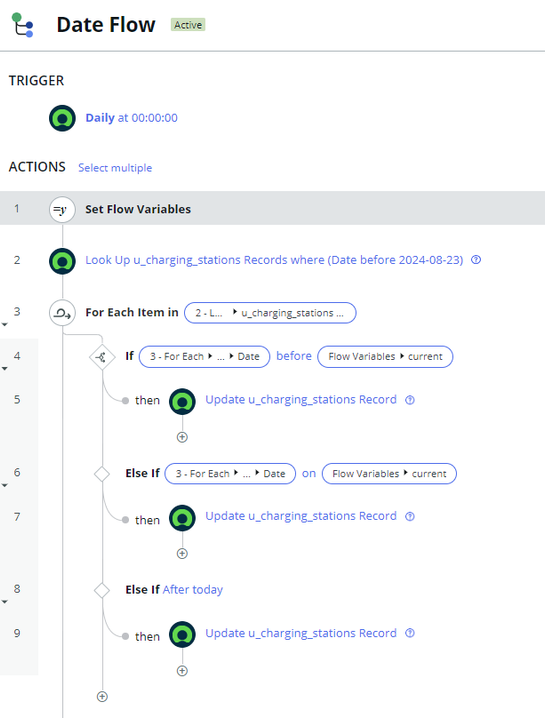This screenshot has width=545, height=718.
Task: Open the Daily at 00:00:00 trigger
Action: tap(131, 118)
